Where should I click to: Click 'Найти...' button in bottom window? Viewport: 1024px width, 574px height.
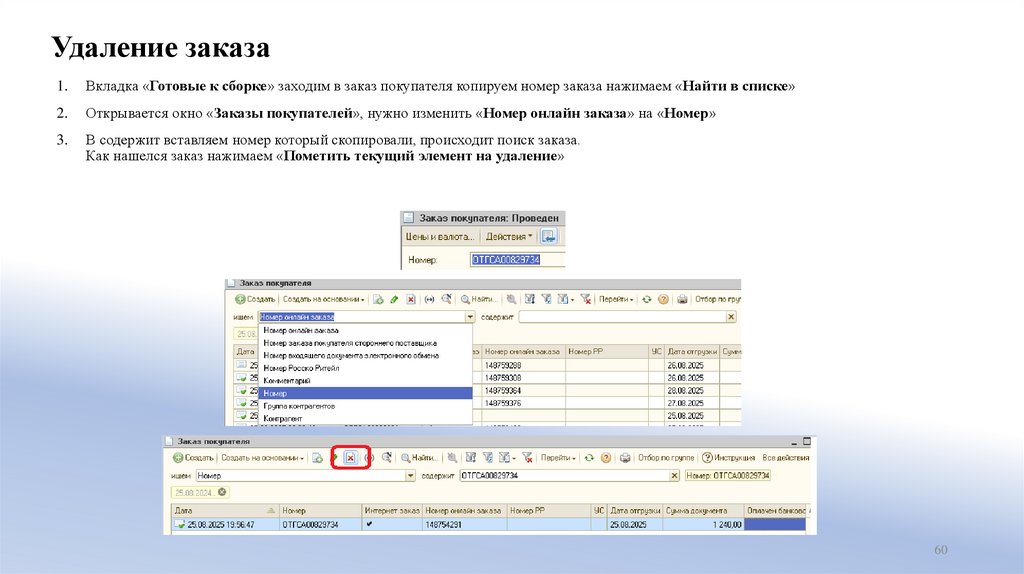(x=420, y=458)
